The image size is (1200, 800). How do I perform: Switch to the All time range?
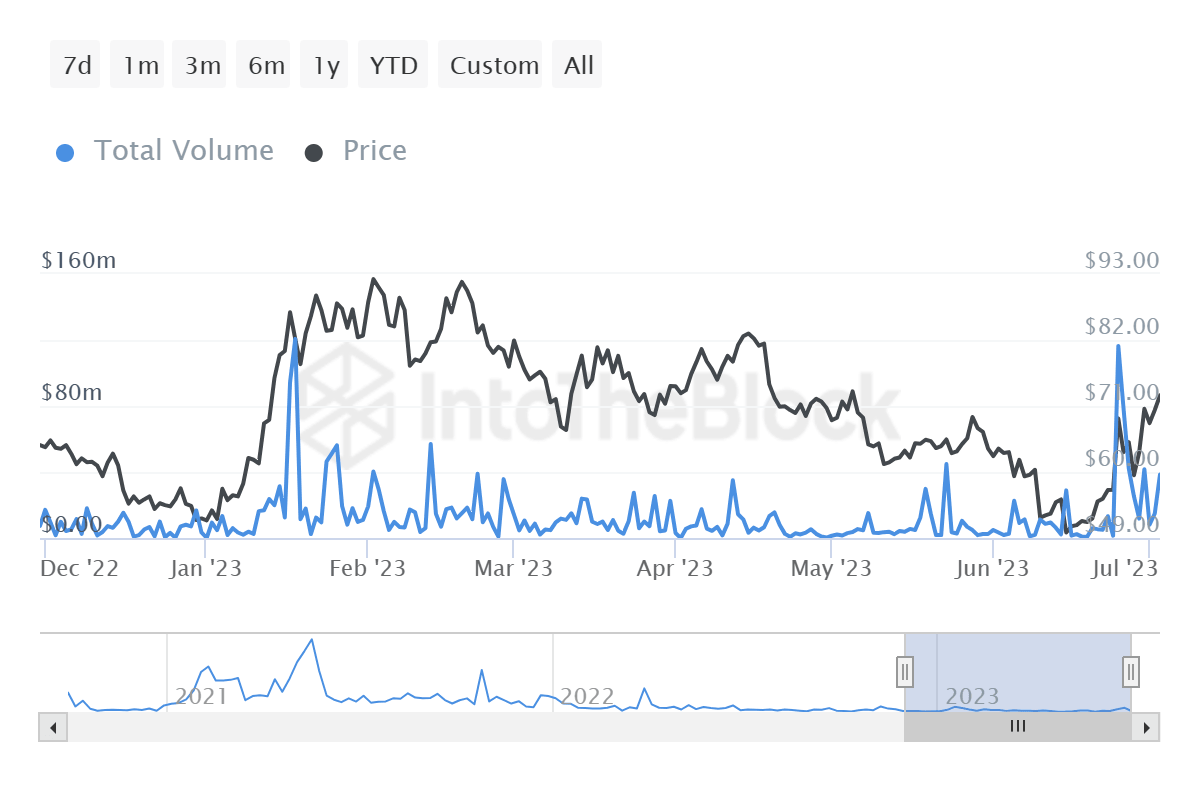(577, 64)
